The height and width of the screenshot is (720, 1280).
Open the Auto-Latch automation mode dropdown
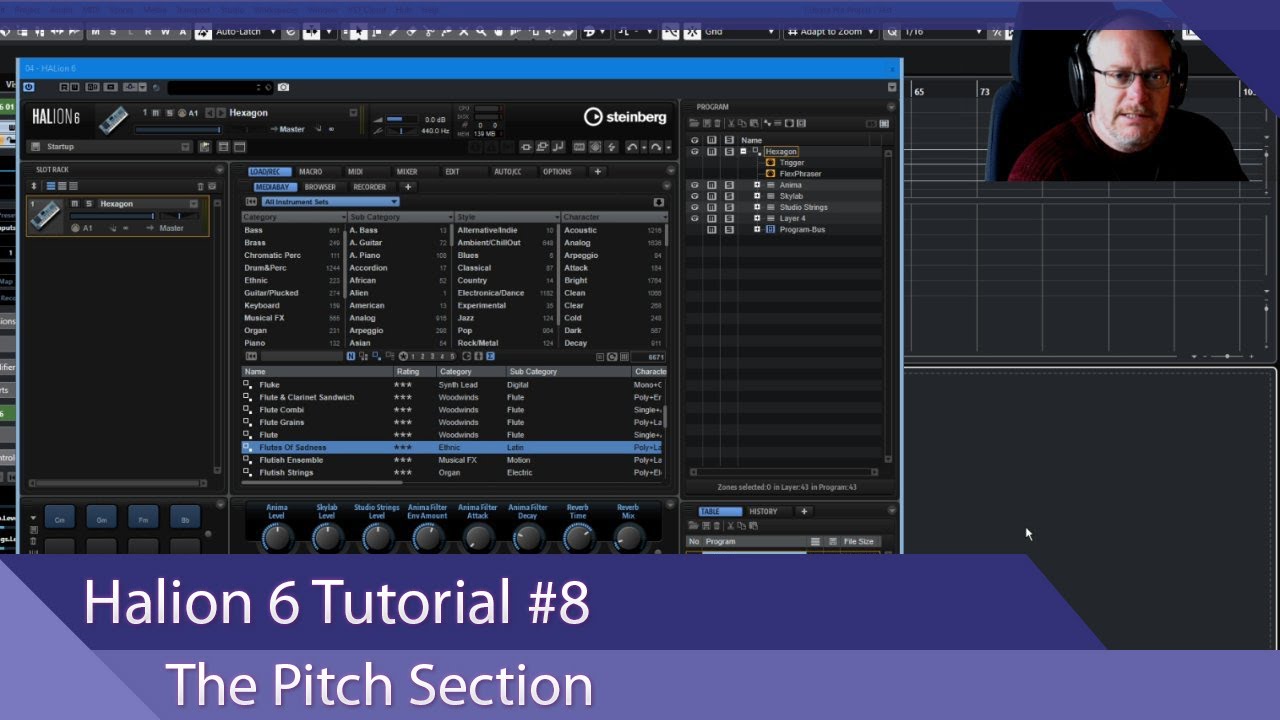pyautogui.click(x=246, y=32)
